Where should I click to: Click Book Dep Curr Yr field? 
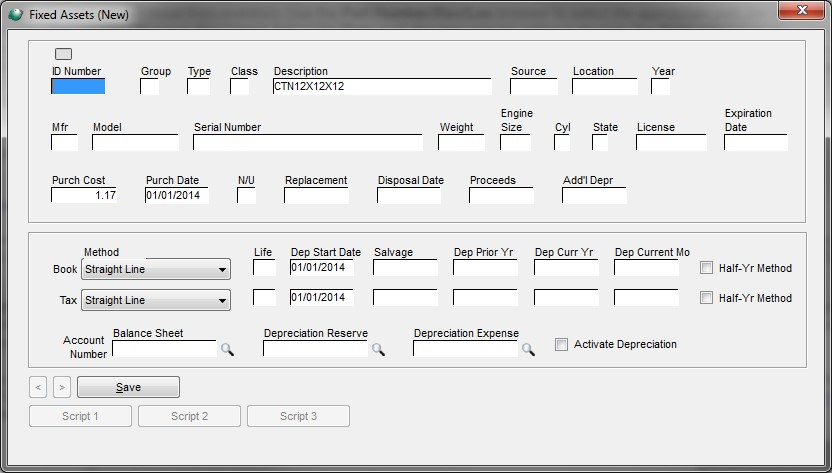click(566, 267)
